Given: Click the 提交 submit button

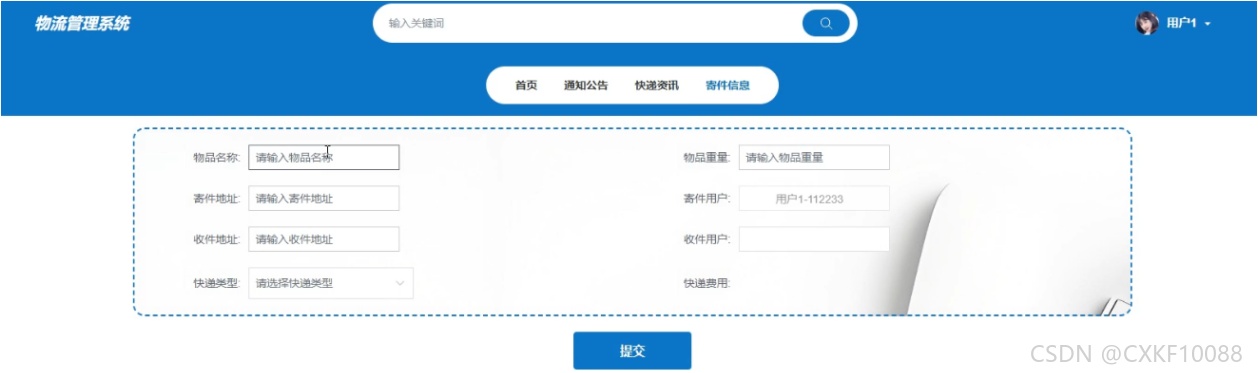Looking at the screenshot, I should pyautogui.click(x=632, y=351).
